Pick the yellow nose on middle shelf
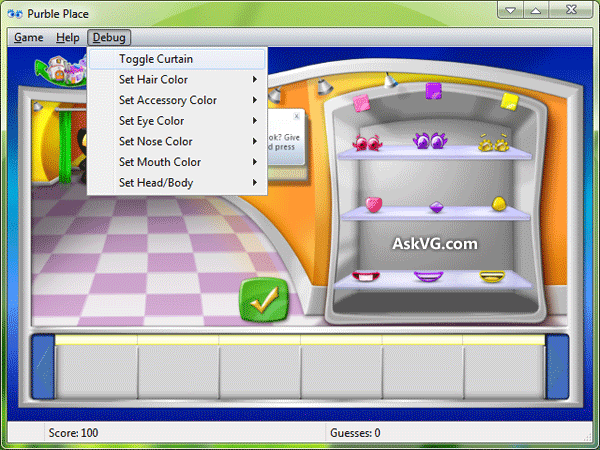The width and height of the screenshot is (600, 450). coord(499,204)
